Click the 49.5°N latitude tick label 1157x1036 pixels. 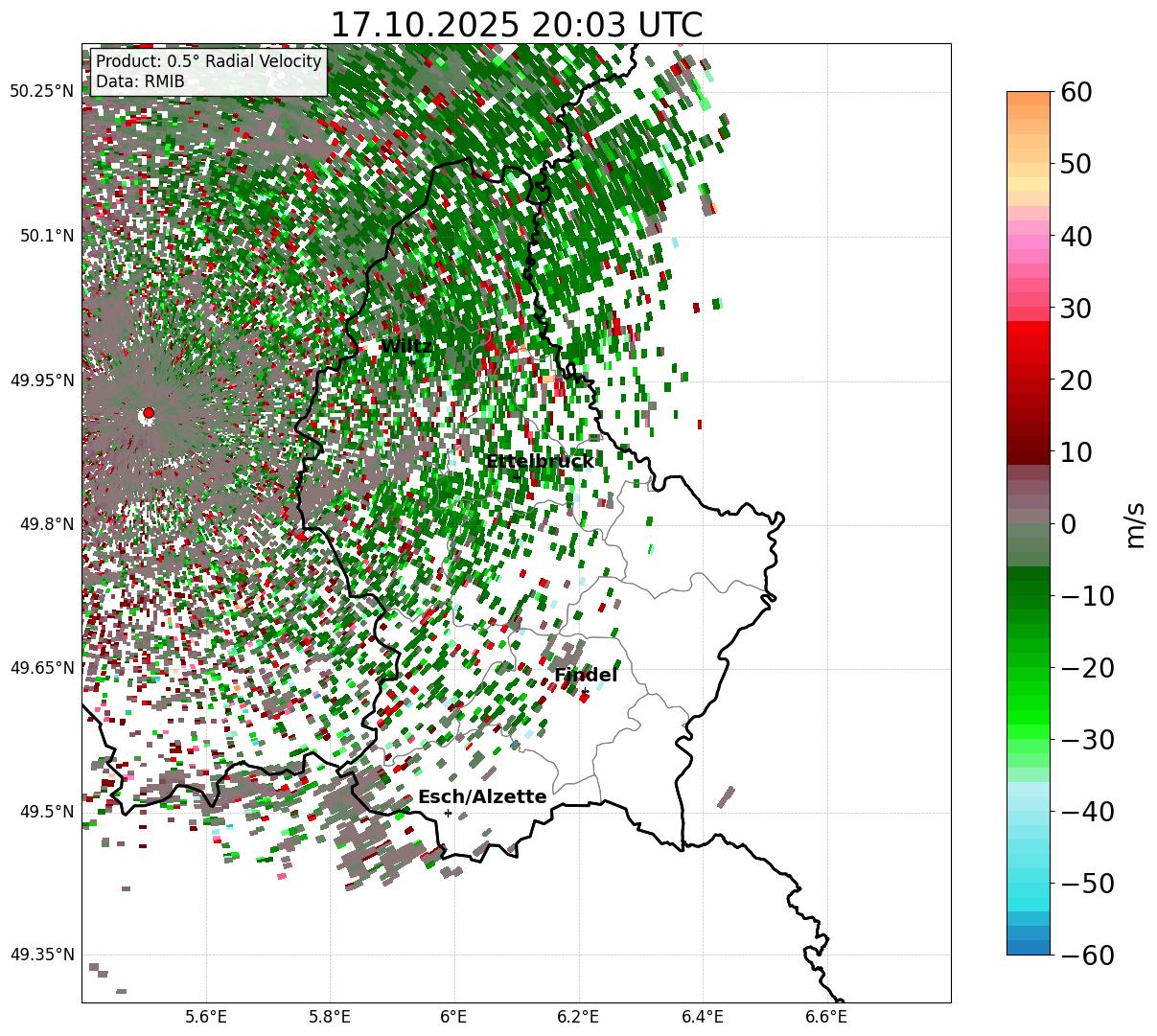pos(46,812)
